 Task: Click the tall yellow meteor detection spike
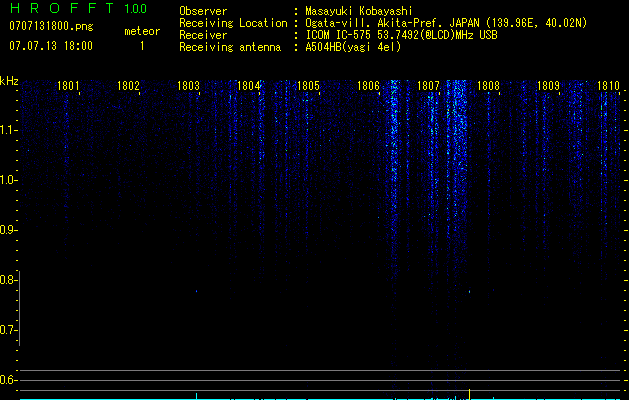point(469,394)
